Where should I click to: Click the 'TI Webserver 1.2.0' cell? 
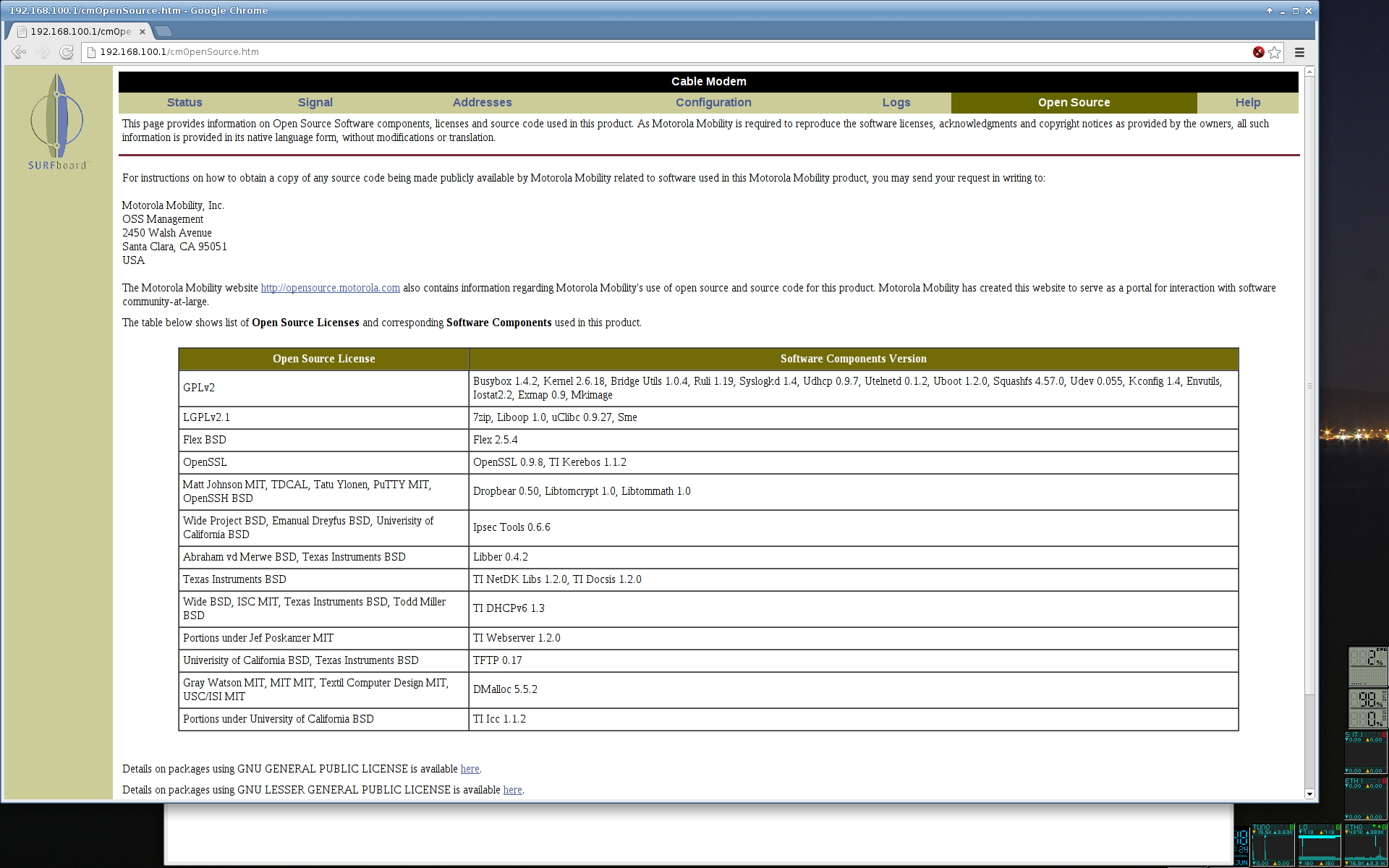tap(854, 638)
